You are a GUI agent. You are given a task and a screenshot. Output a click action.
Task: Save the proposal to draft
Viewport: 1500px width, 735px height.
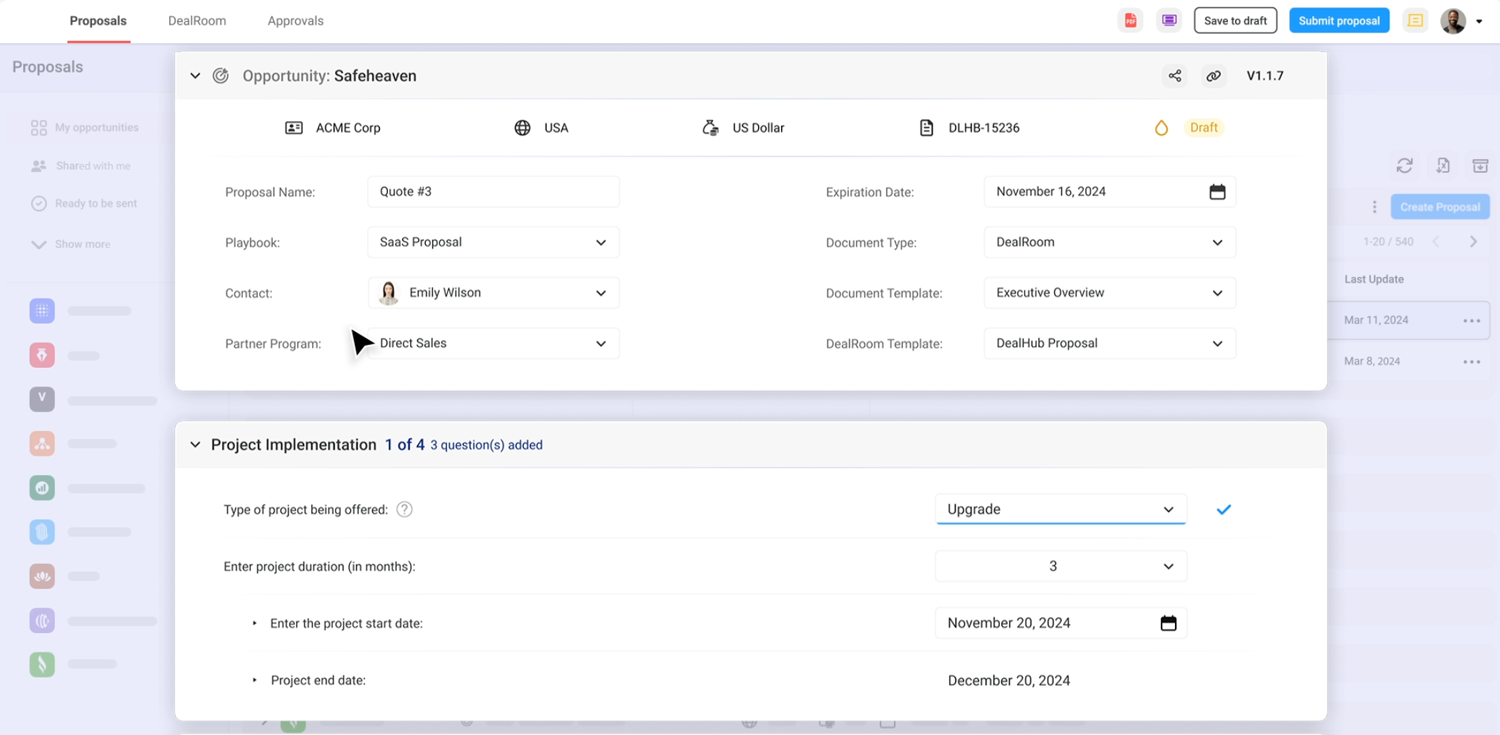click(x=1235, y=19)
